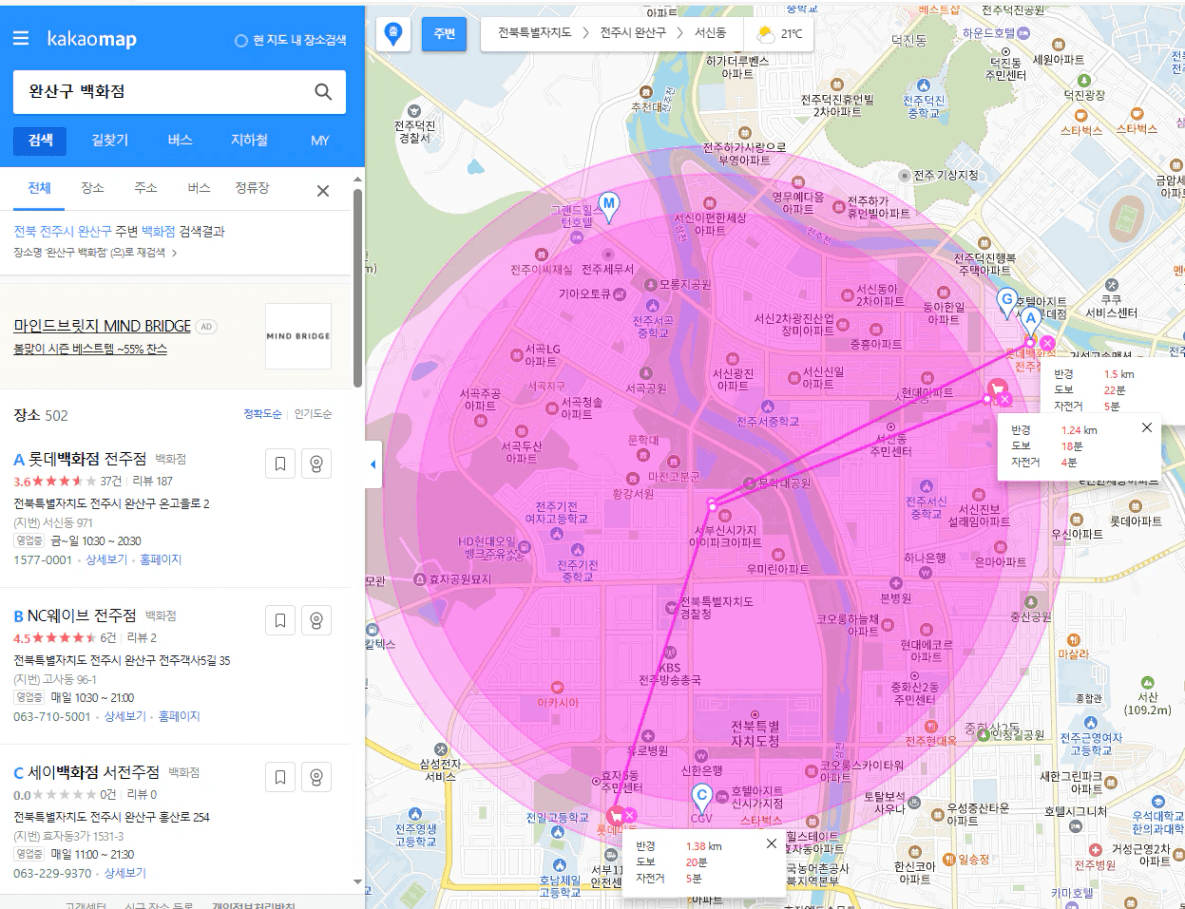Click the blue map pin icon button
The height and width of the screenshot is (909, 1185).
393,34
